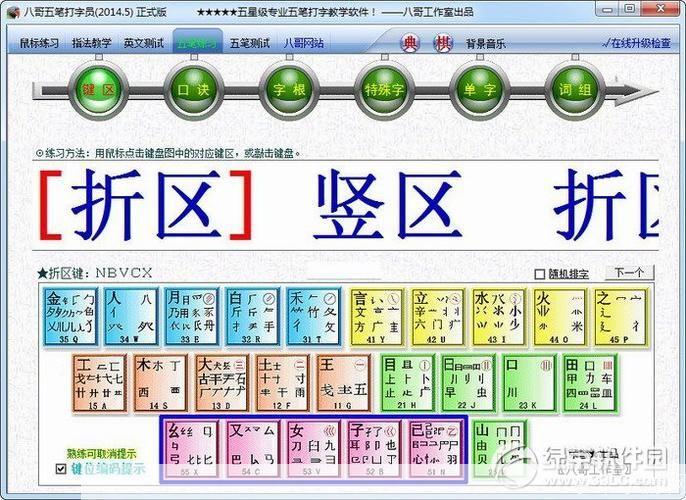Click the red 棋 icon
Image resolution: width=686 pixels, height=500 pixels.
point(443,44)
